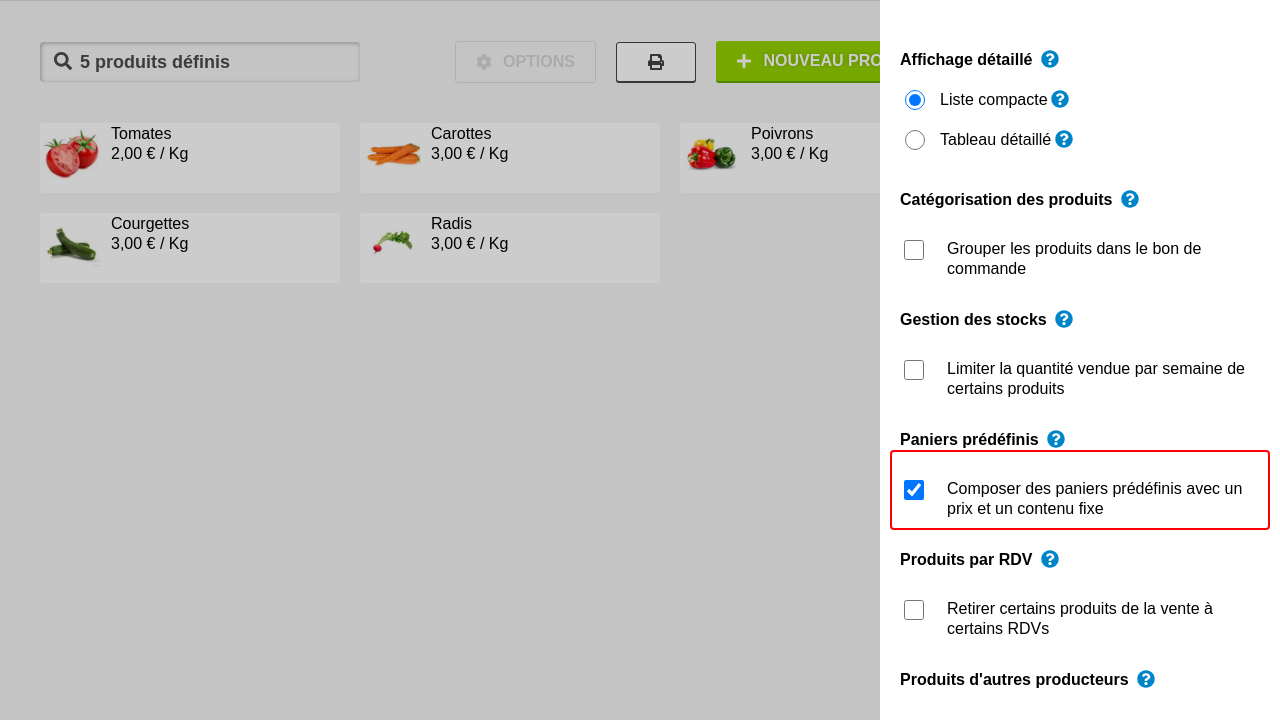This screenshot has height=720, width=1280.
Task: Show help for Produits par RDV
Action: pyautogui.click(x=1049, y=559)
